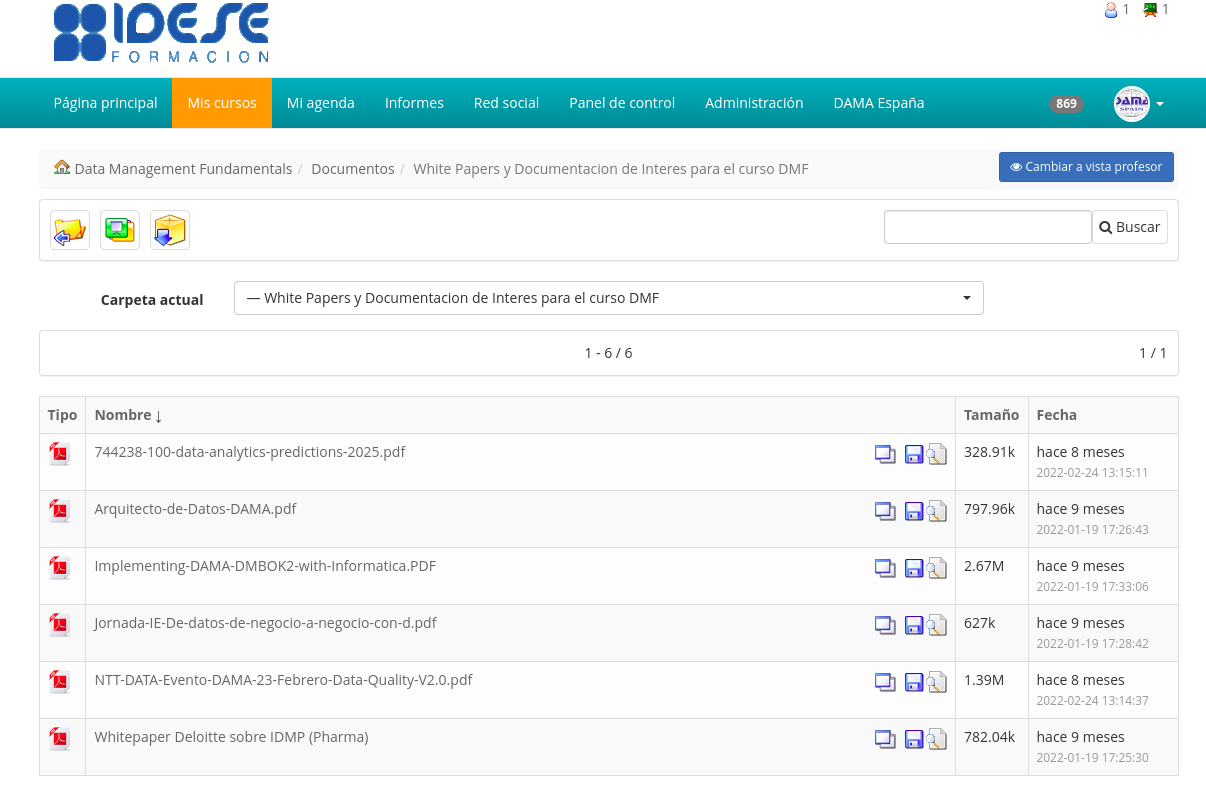Preview Implementing-DAMA-DMBOK2 PDF magnifier icon
Image resolution: width=1206 pixels, height=798 pixels.
936,568
